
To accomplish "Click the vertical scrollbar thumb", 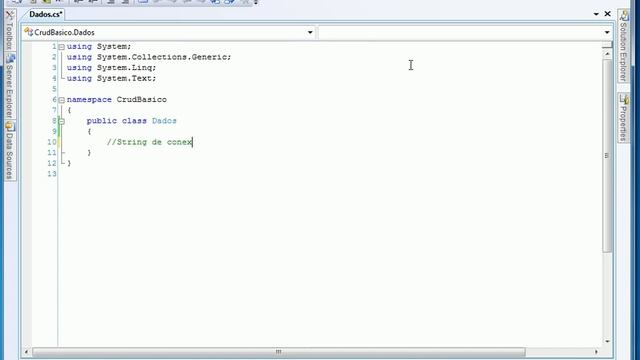I will [607, 156].
